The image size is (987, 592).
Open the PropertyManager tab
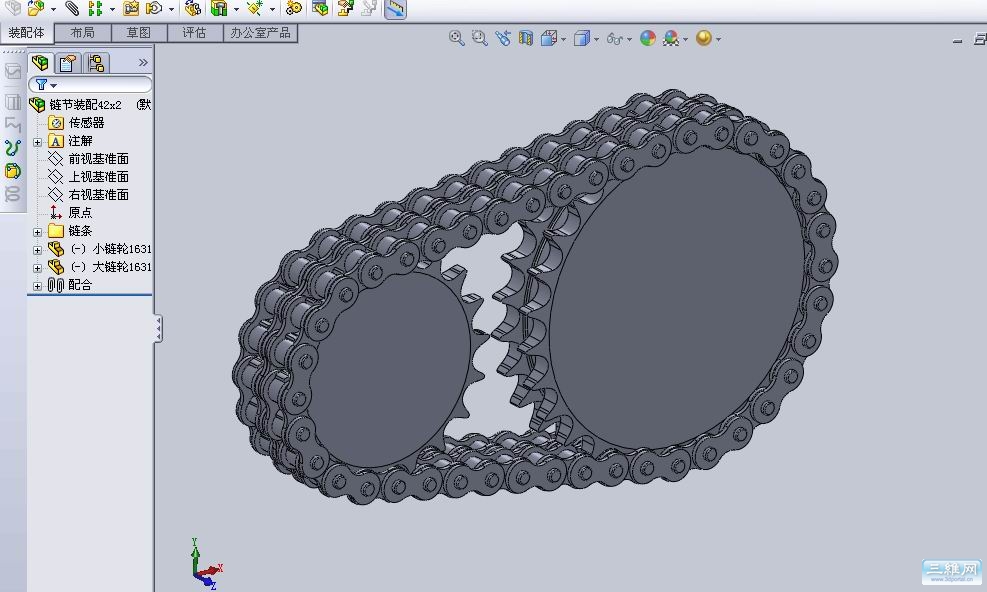click(x=68, y=62)
